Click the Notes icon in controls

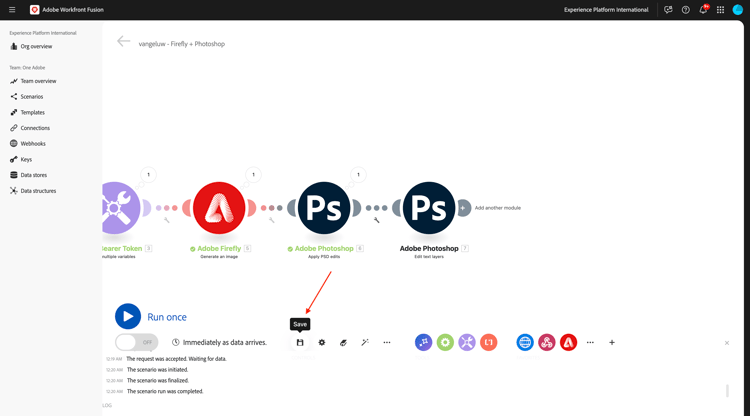(x=343, y=342)
